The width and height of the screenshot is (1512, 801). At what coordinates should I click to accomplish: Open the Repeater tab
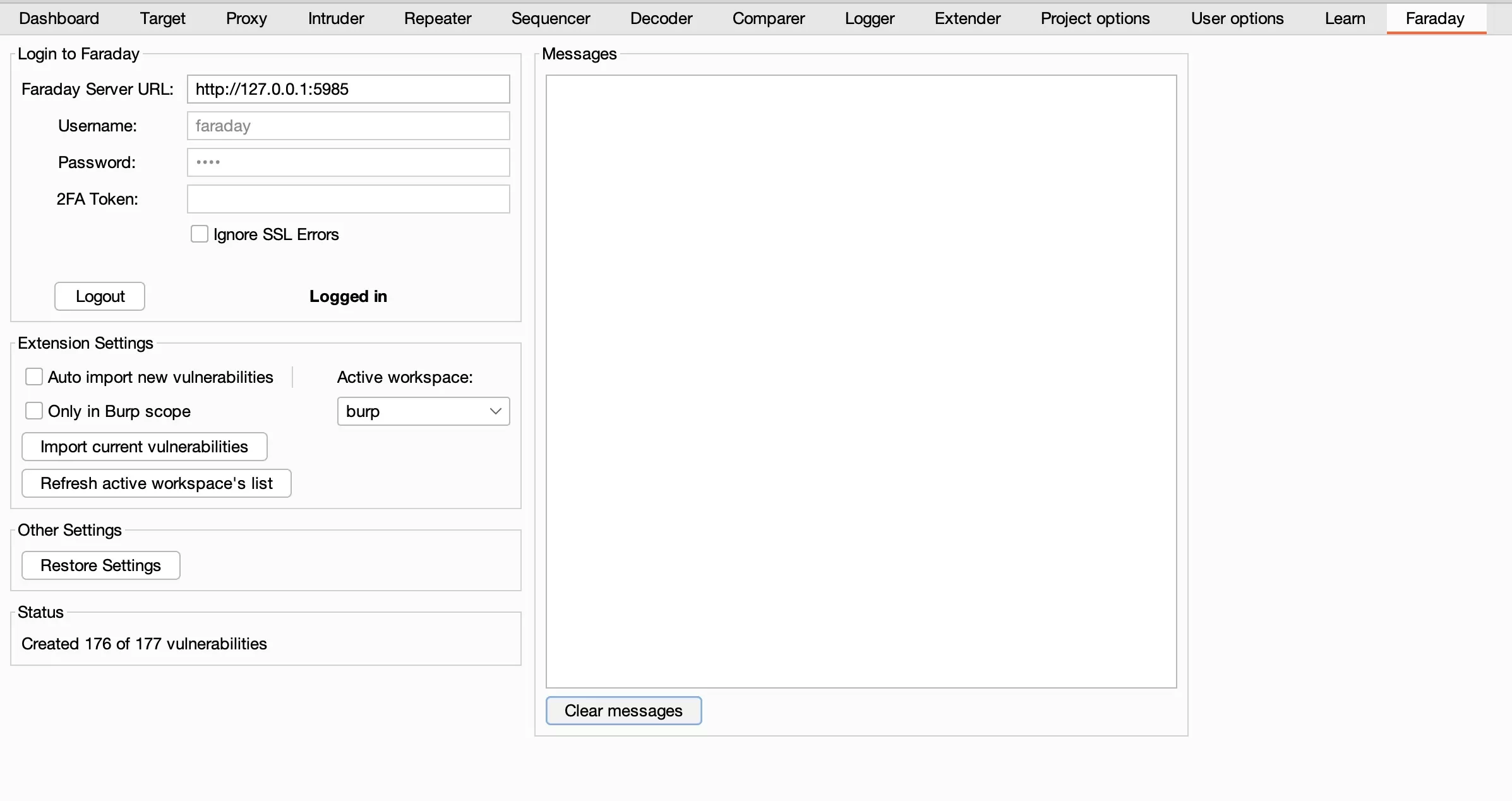coord(437,18)
